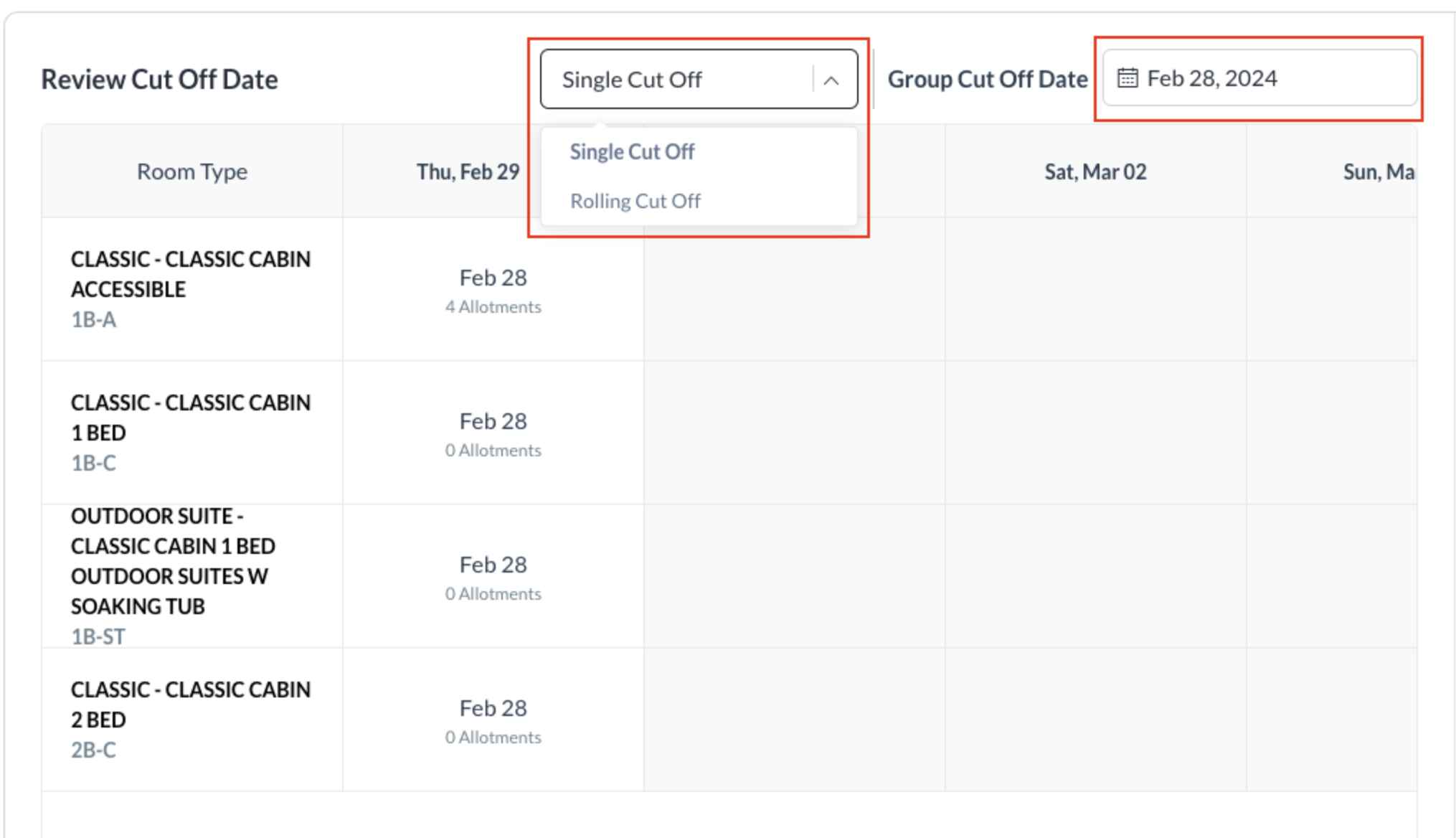1456x838 pixels.
Task: Click the Thu, Feb 29 column header
Action: (468, 172)
